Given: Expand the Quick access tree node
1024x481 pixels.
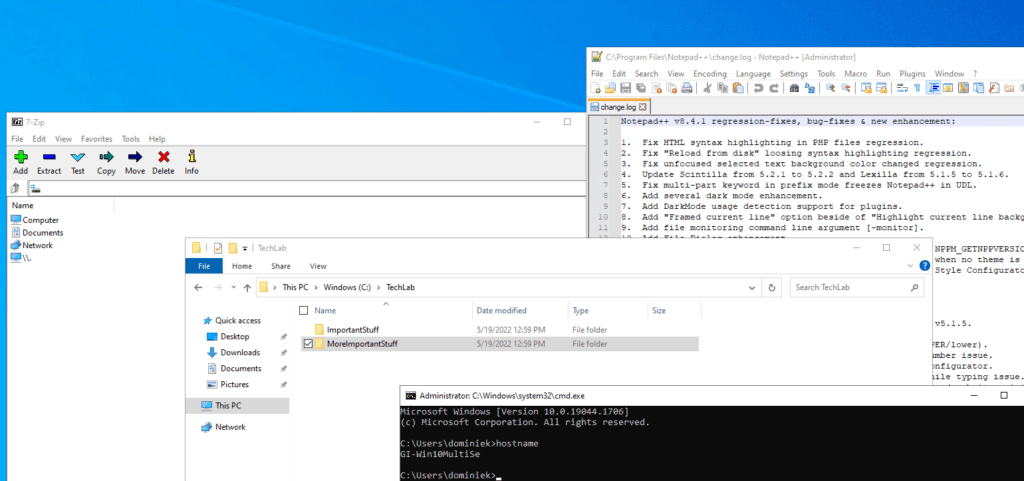Looking at the screenshot, I should [x=195, y=321].
